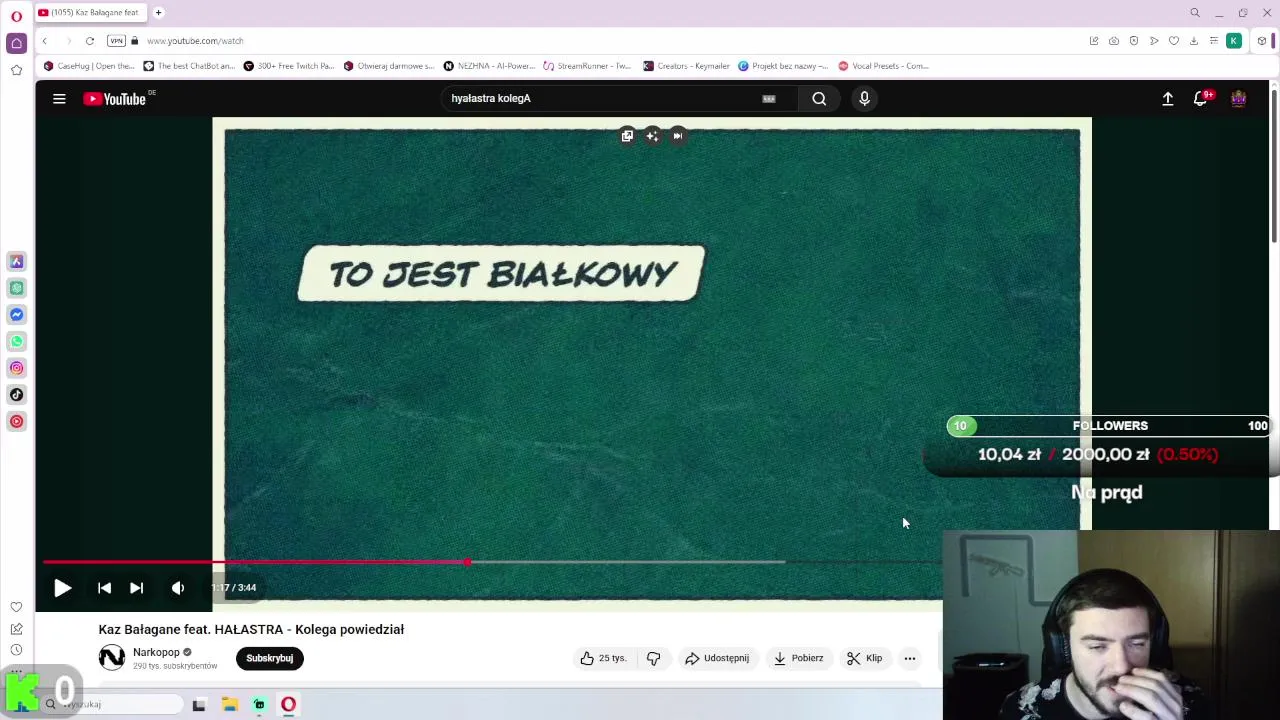Open the red player icon in Opera sidebar
Screen dimensions: 1280x720
click(x=16, y=421)
